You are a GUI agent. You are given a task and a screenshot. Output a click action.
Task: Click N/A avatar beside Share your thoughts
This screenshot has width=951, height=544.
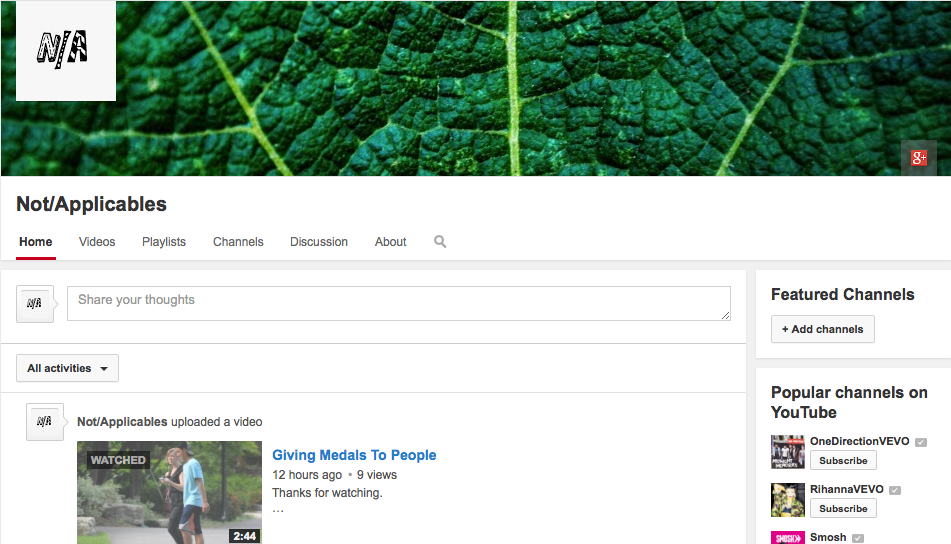coord(35,303)
